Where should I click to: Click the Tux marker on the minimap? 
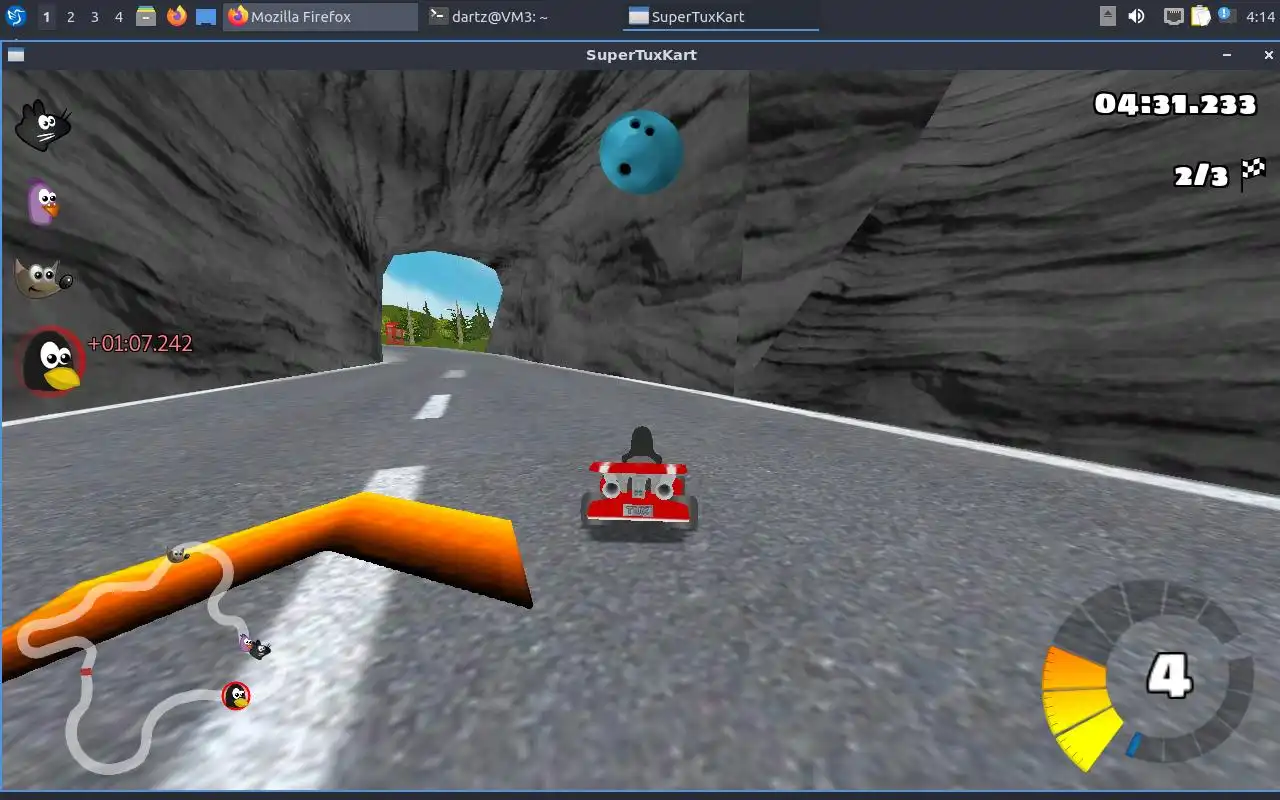tap(236, 696)
